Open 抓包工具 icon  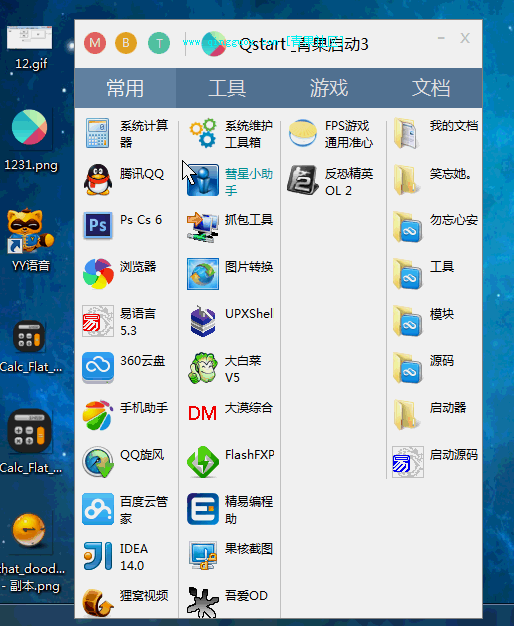[203, 227]
